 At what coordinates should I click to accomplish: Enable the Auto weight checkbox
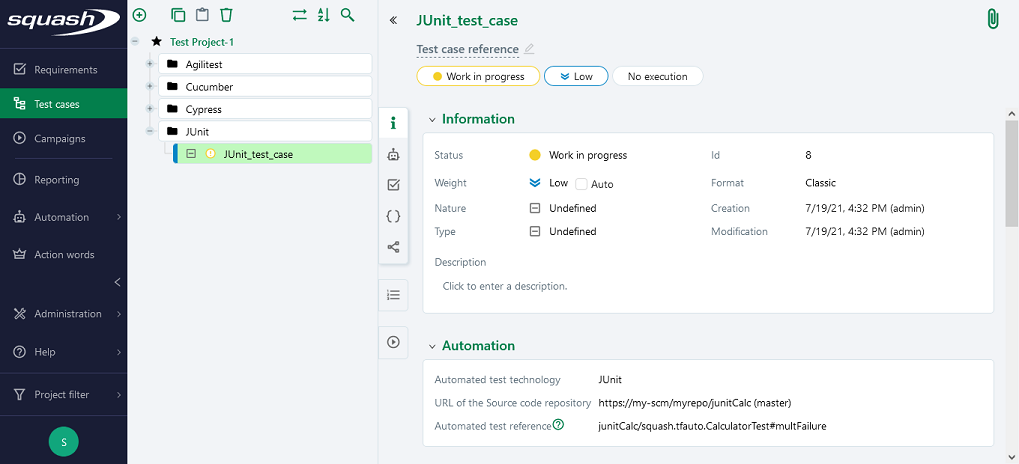(581, 184)
